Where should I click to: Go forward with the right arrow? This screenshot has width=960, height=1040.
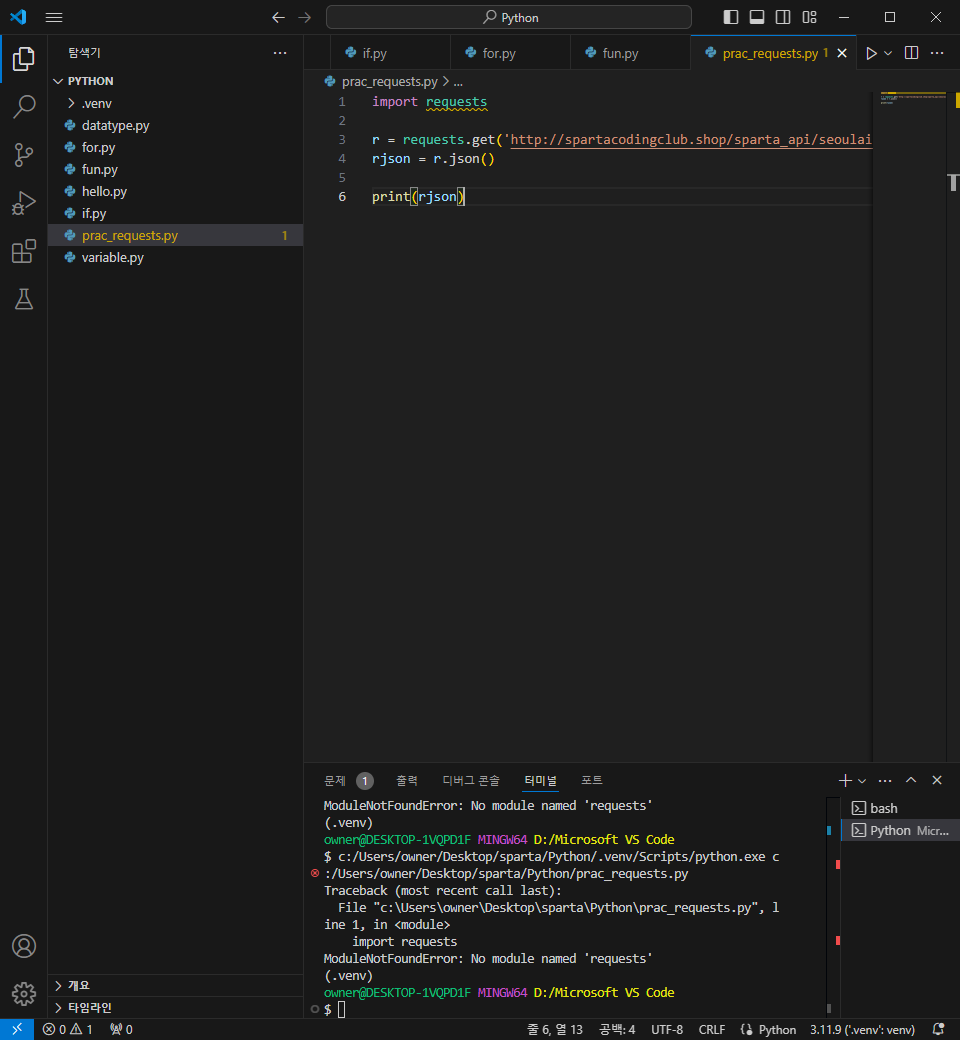305,18
